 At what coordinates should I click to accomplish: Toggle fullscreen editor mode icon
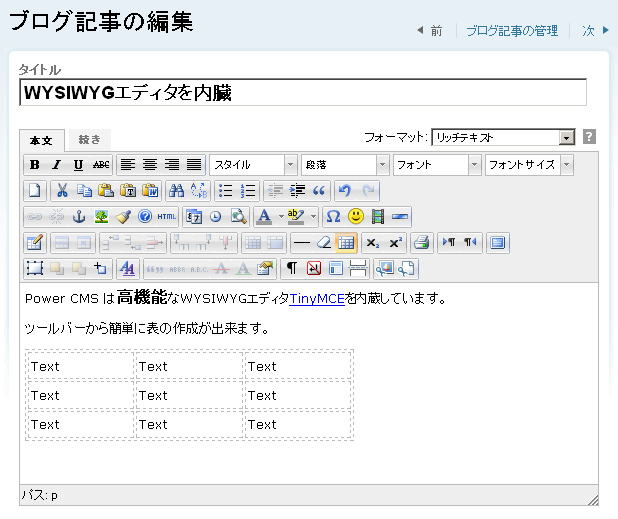coord(497,243)
